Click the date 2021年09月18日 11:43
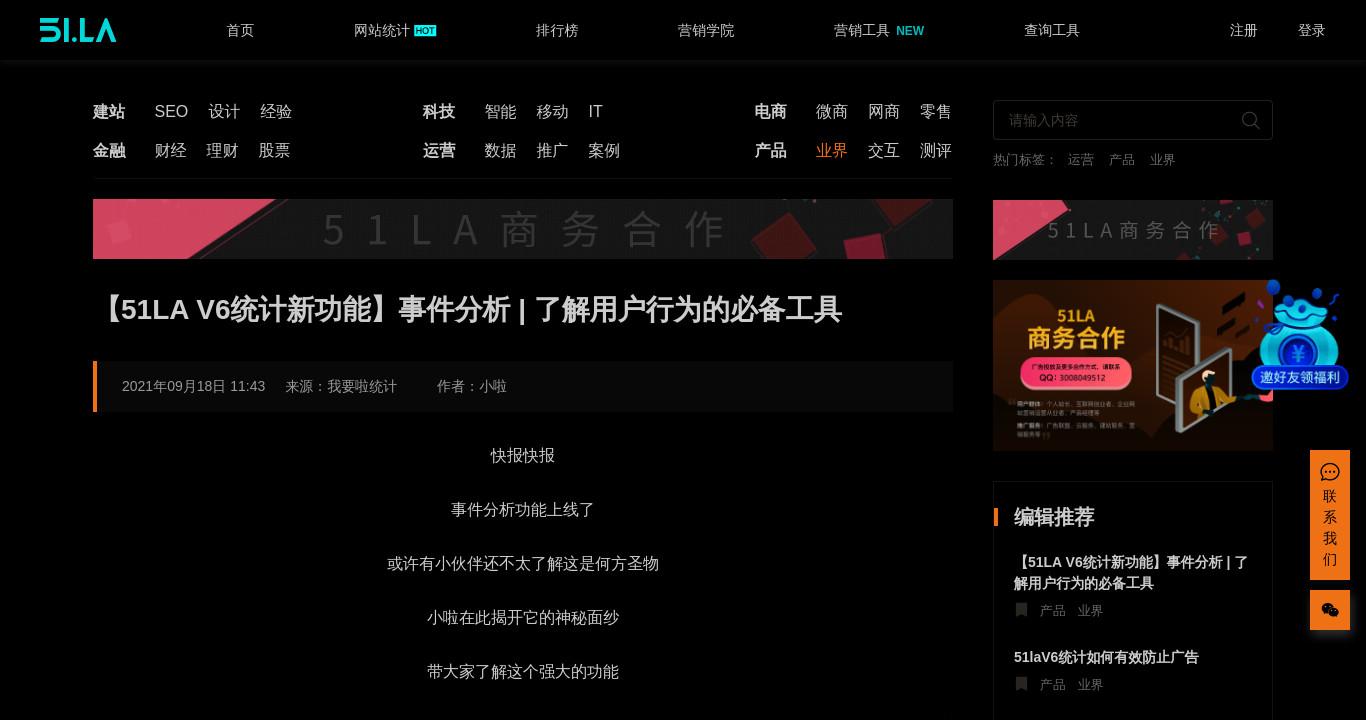The height and width of the screenshot is (720, 1366). [194, 386]
